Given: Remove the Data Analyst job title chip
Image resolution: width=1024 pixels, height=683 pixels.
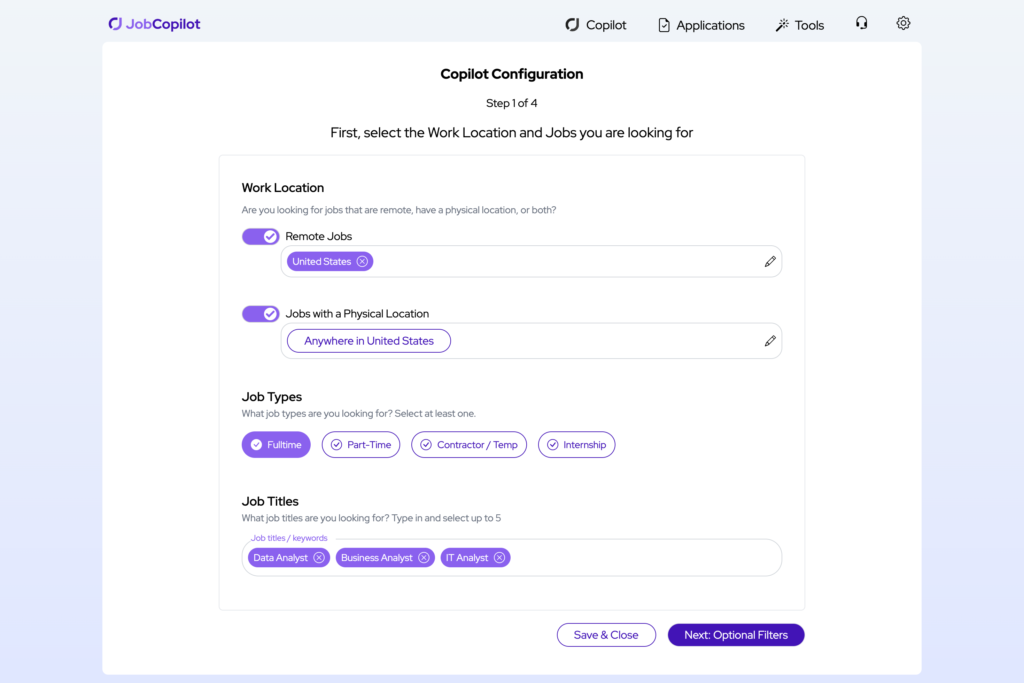Looking at the screenshot, I should [319, 557].
